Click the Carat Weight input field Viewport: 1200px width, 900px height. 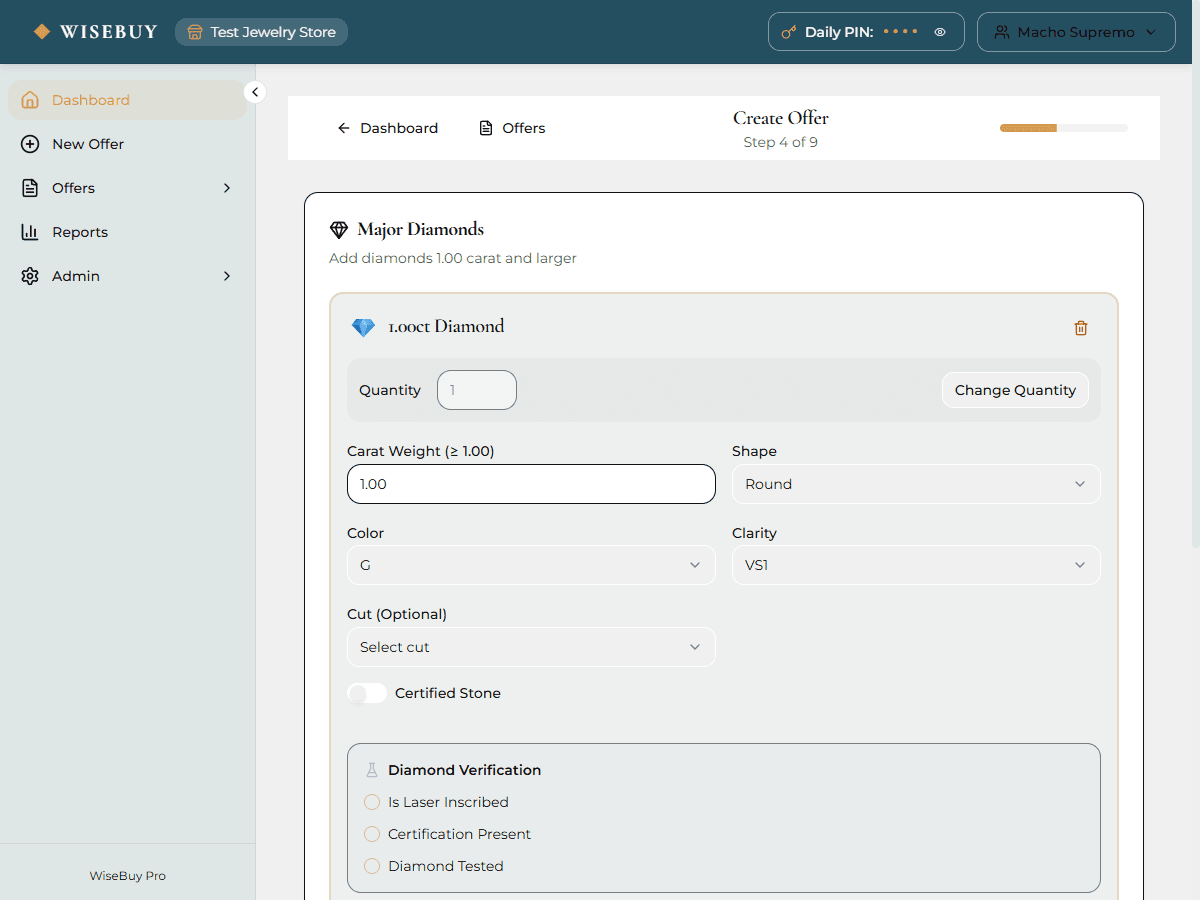tap(530, 484)
